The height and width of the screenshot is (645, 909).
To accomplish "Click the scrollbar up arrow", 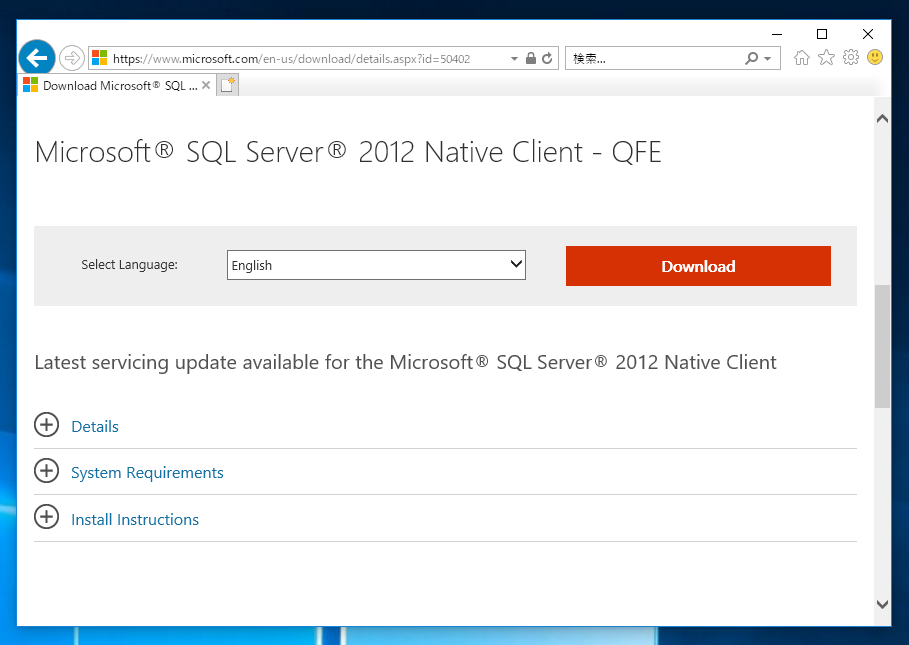I will pos(882,119).
